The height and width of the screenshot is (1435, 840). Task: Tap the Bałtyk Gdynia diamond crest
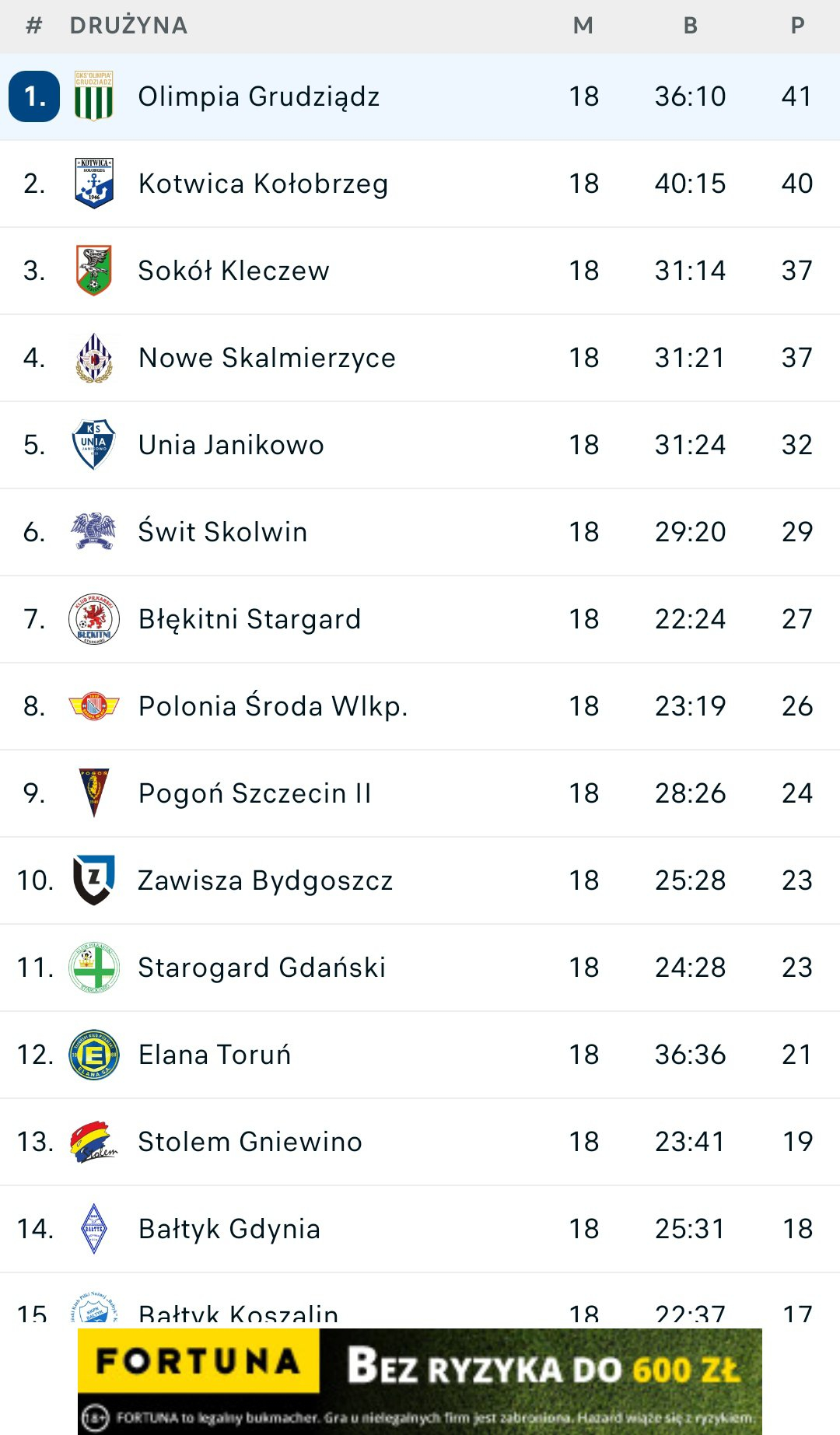[93, 1228]
